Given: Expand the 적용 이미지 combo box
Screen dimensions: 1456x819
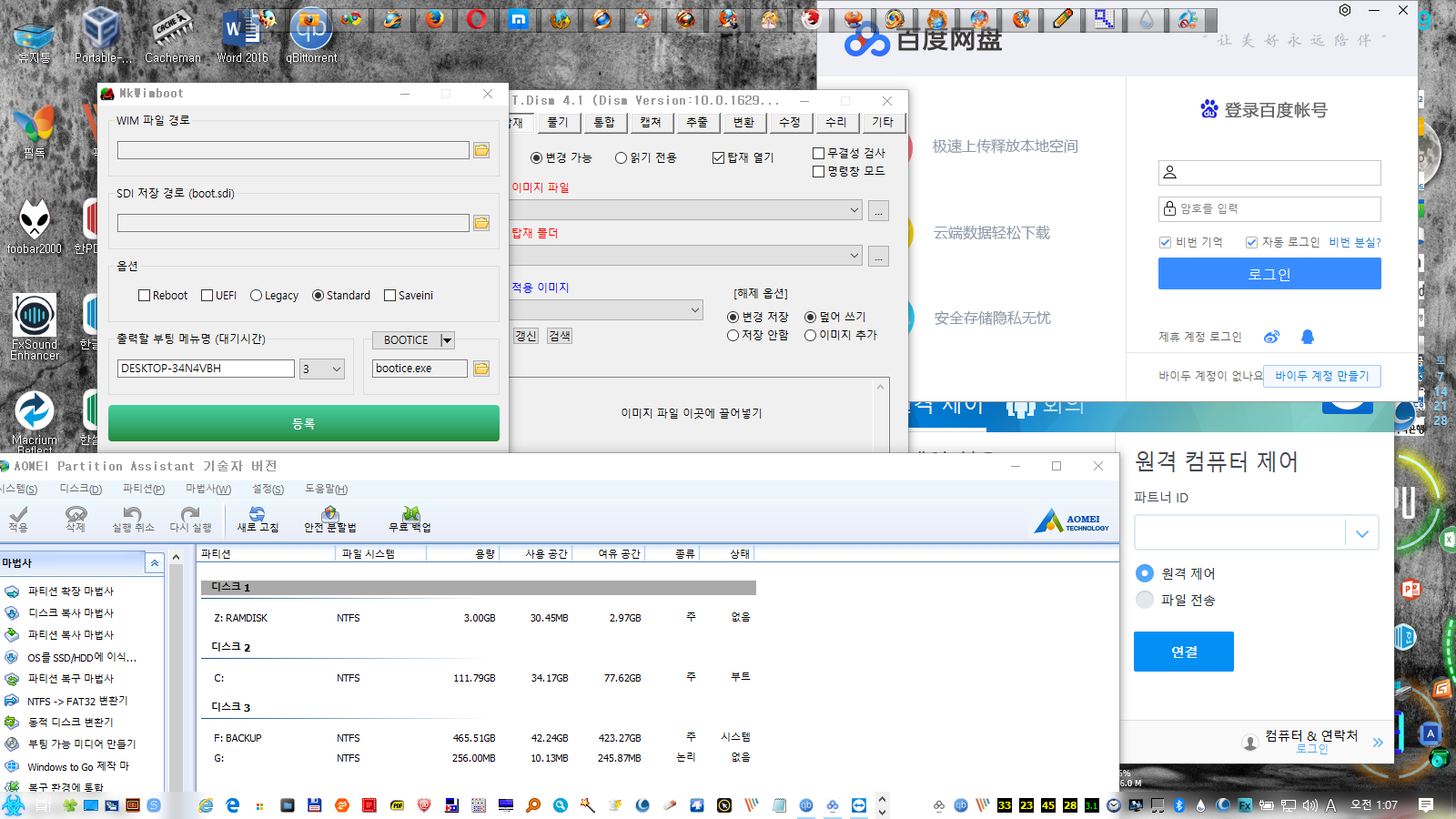Looking at the screenshot, I should (695, 310).
